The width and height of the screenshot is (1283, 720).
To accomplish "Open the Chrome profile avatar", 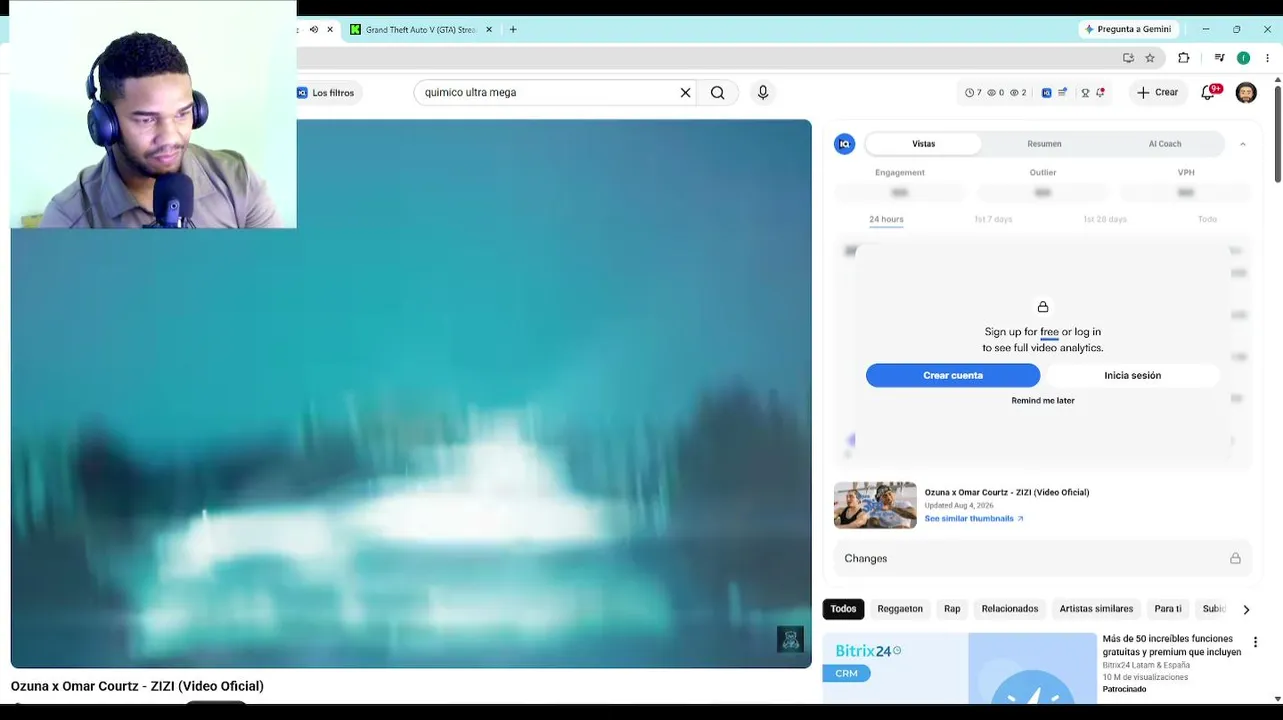I will click(1243, 58).
